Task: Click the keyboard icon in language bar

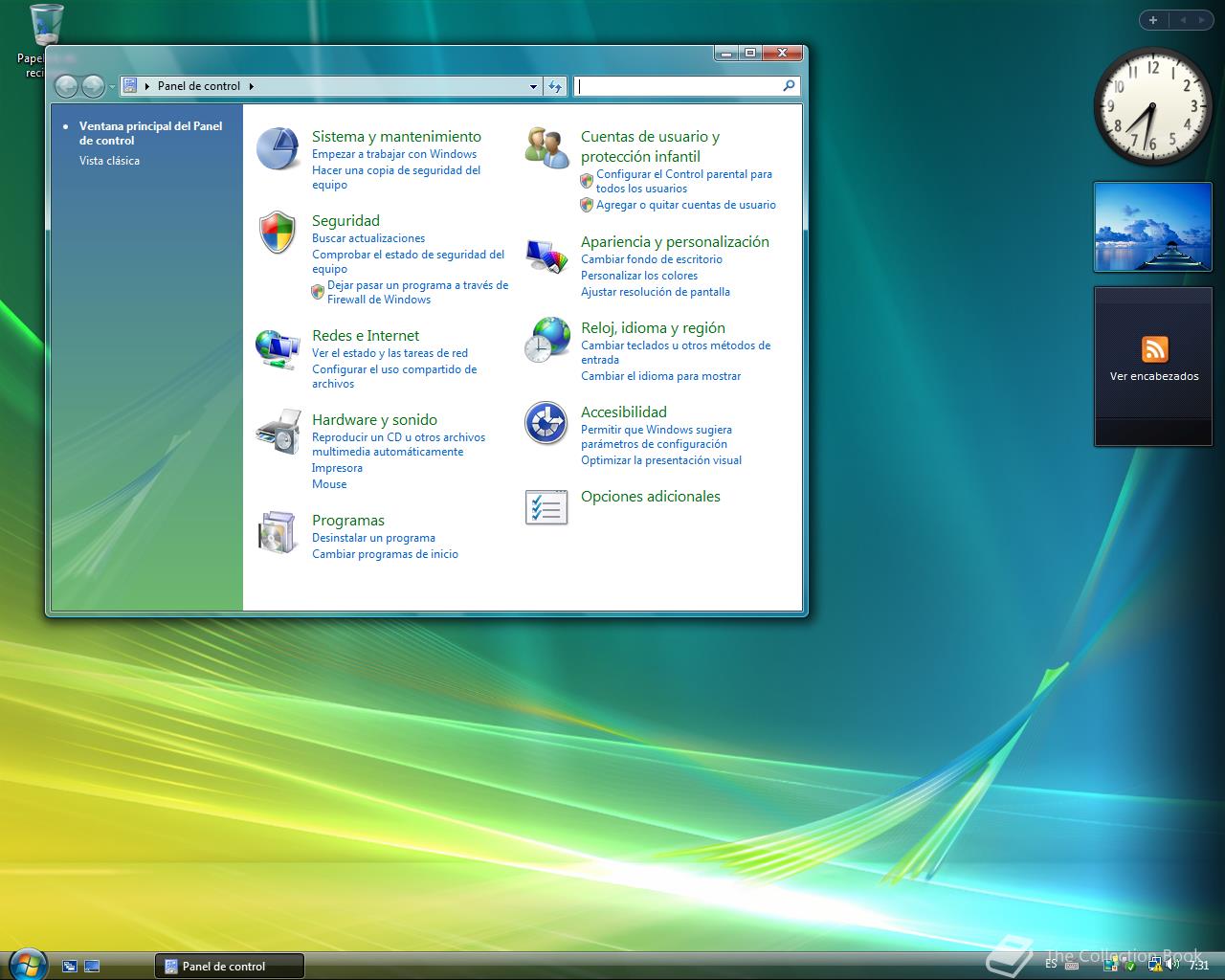Action: pyautogui.click(x=1071, y=965)
